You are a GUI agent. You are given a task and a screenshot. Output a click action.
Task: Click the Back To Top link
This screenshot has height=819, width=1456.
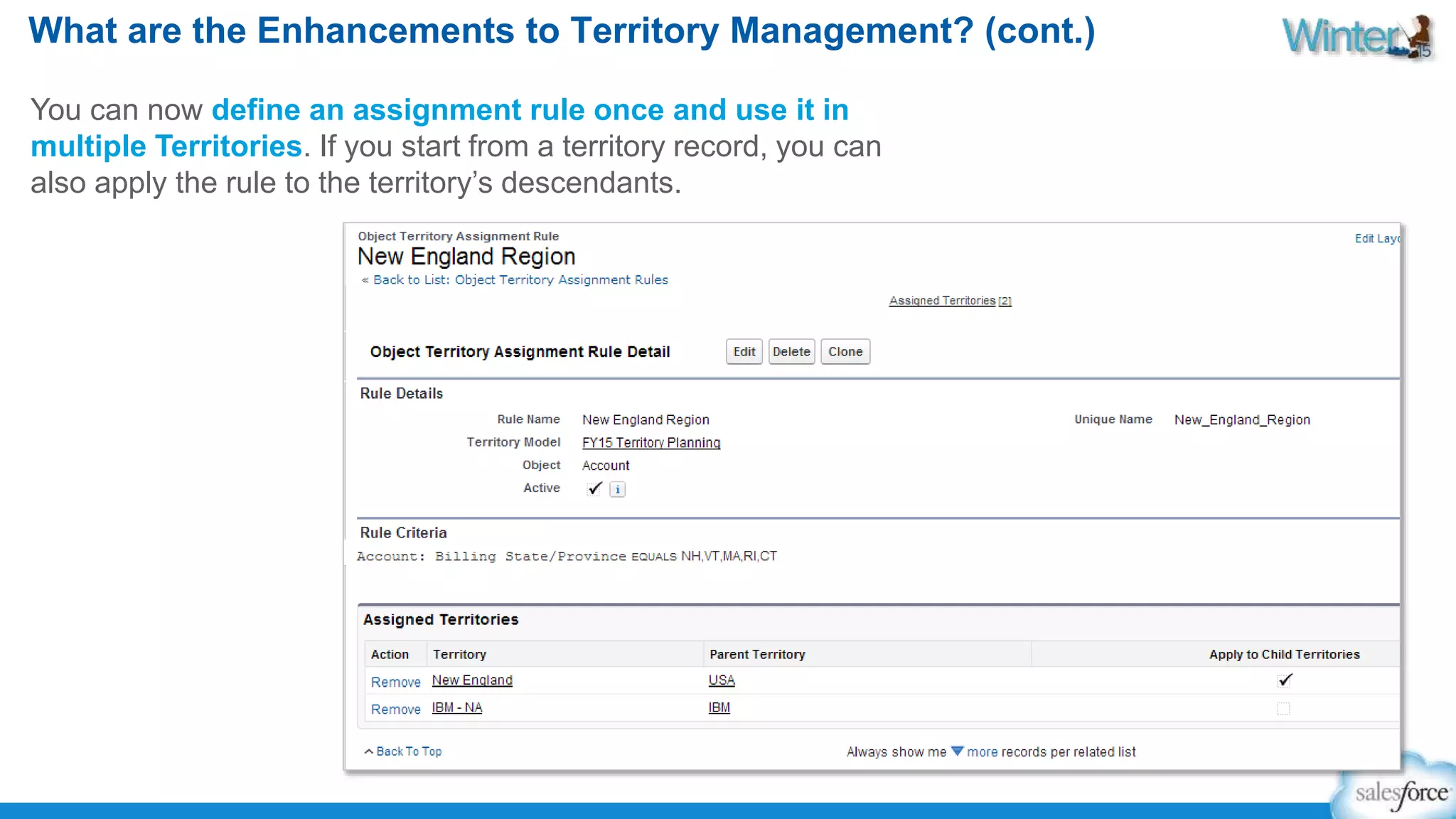(x=409, y=751)
